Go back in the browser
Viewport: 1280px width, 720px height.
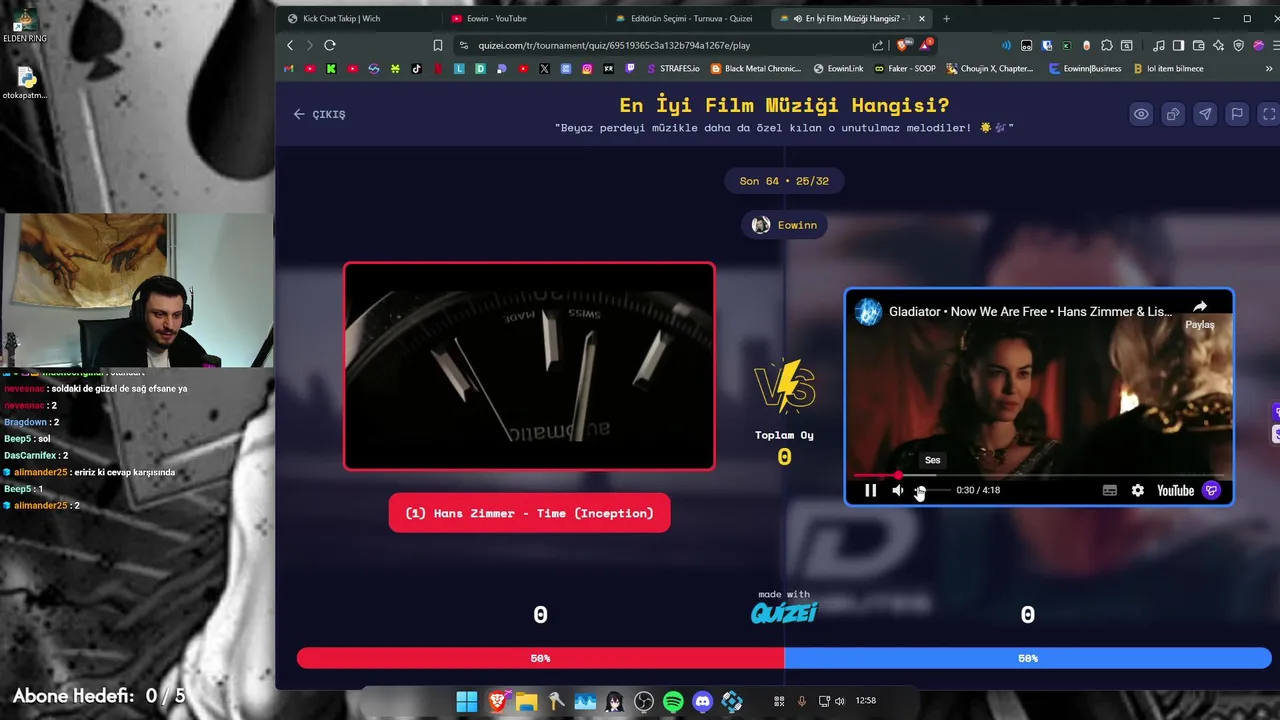click(x=290, y=45)
